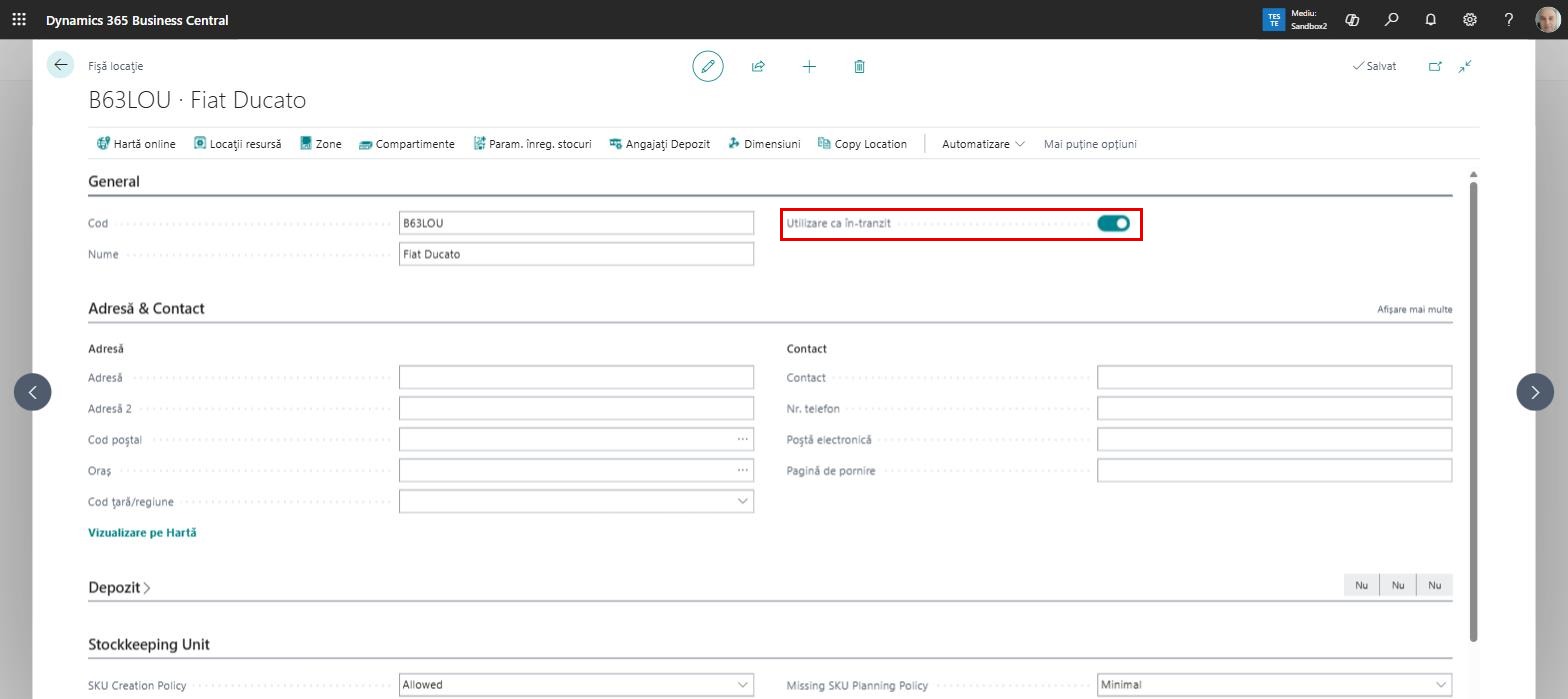1568x699 pixels.
Task: Open SKU Creation Policy dropdown
Action: (576, 685)
